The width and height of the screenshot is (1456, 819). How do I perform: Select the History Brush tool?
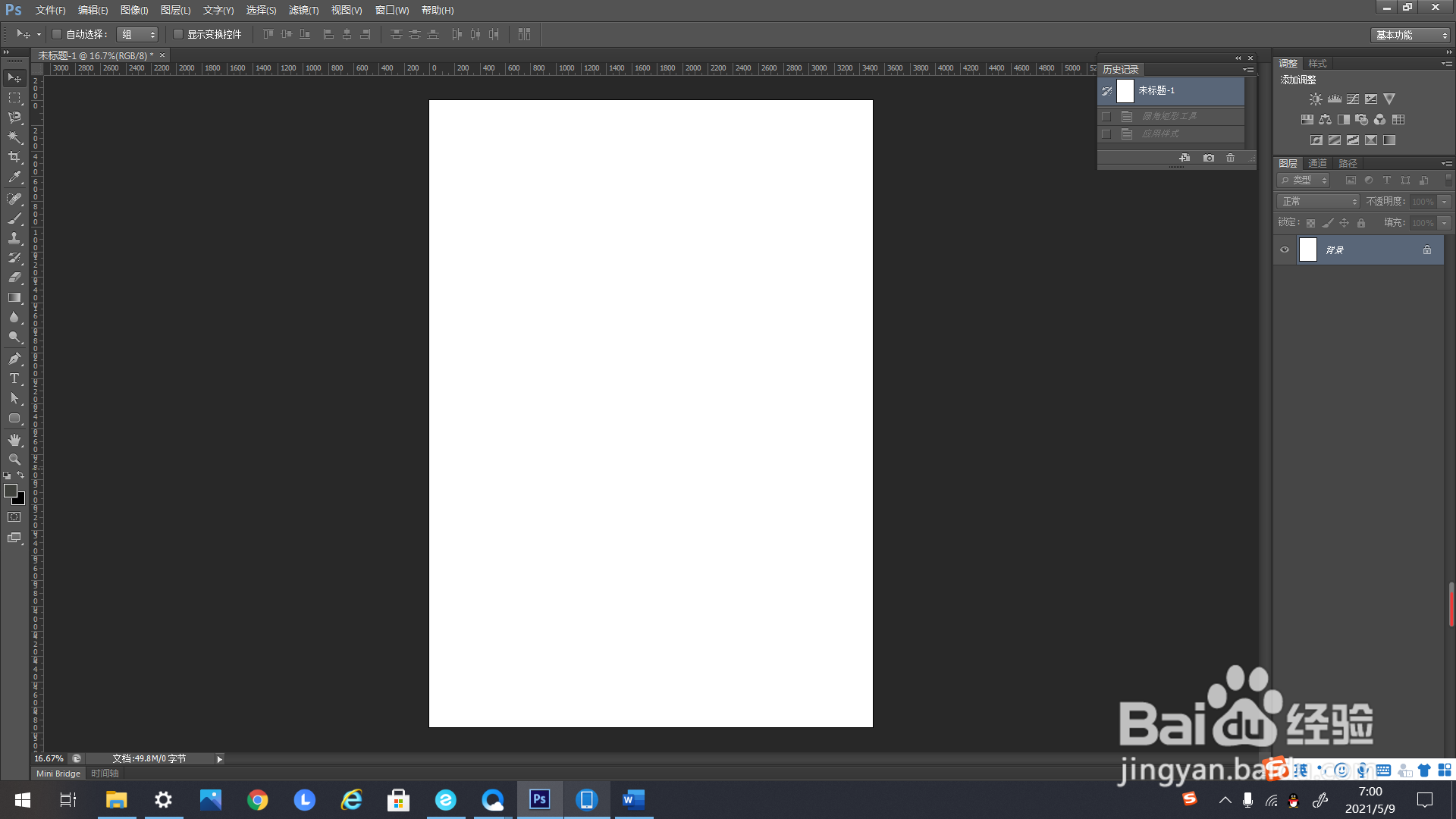point(14,258)
